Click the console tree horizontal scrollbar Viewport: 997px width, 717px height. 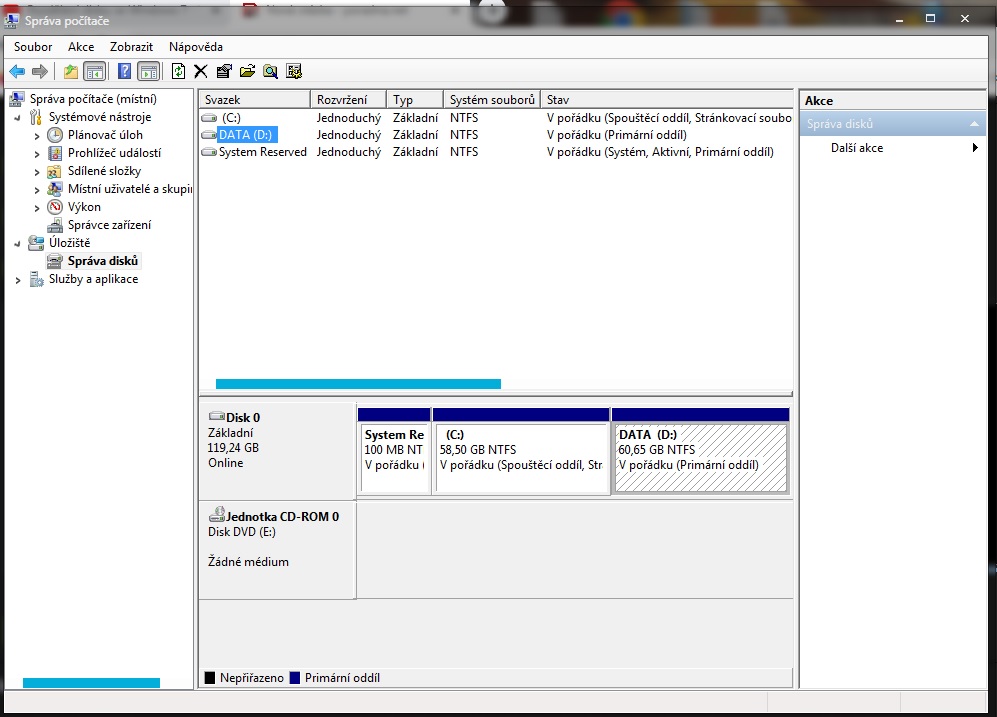(92, 683)
